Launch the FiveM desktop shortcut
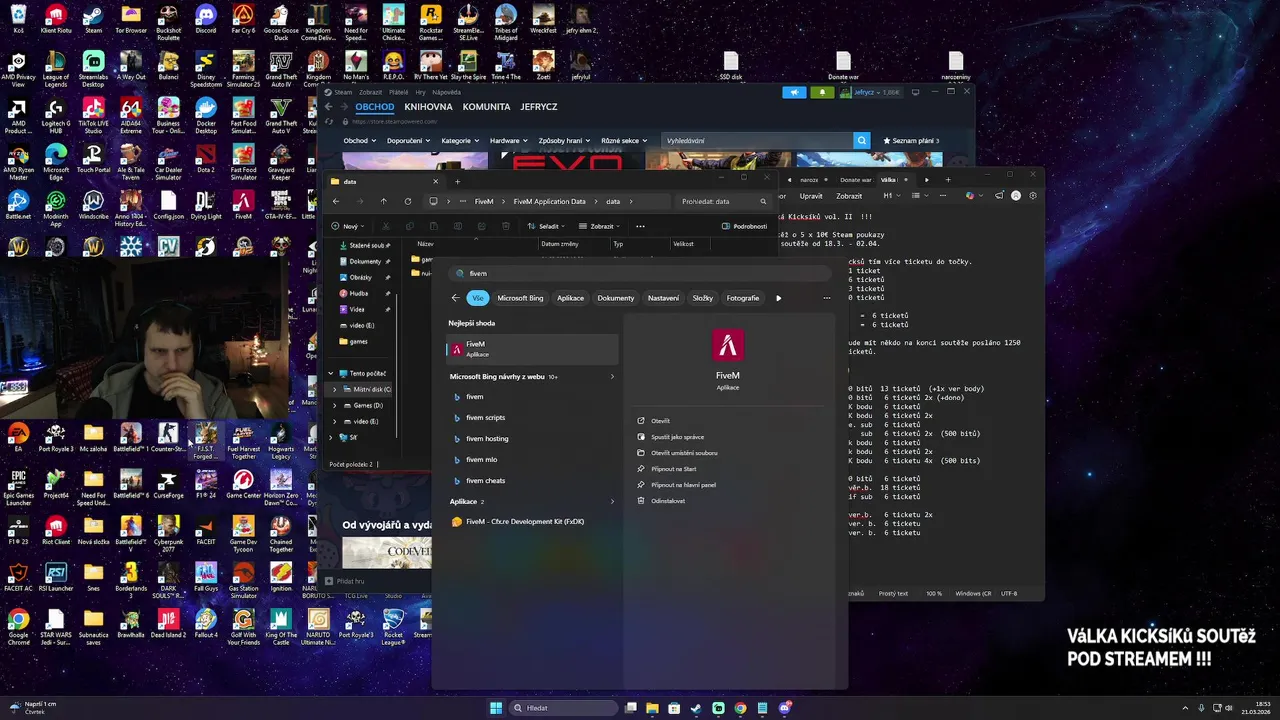This screenshot has width=1280, height=720. [243, 205]
